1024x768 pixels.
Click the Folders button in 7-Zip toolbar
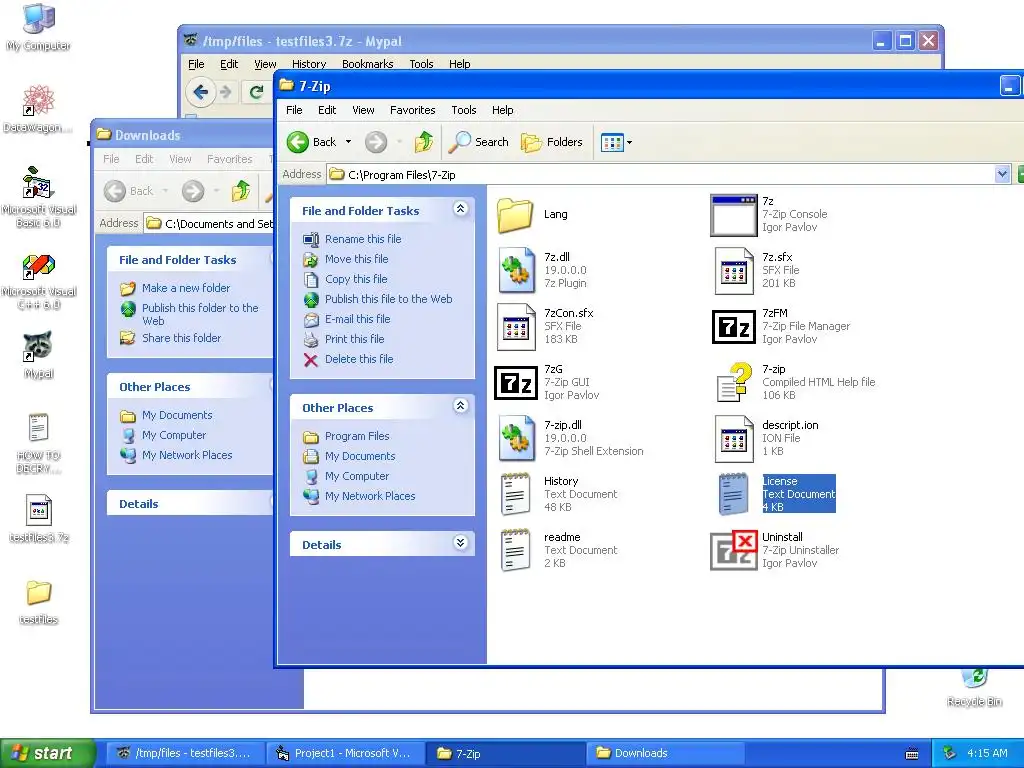pos(552,142)
